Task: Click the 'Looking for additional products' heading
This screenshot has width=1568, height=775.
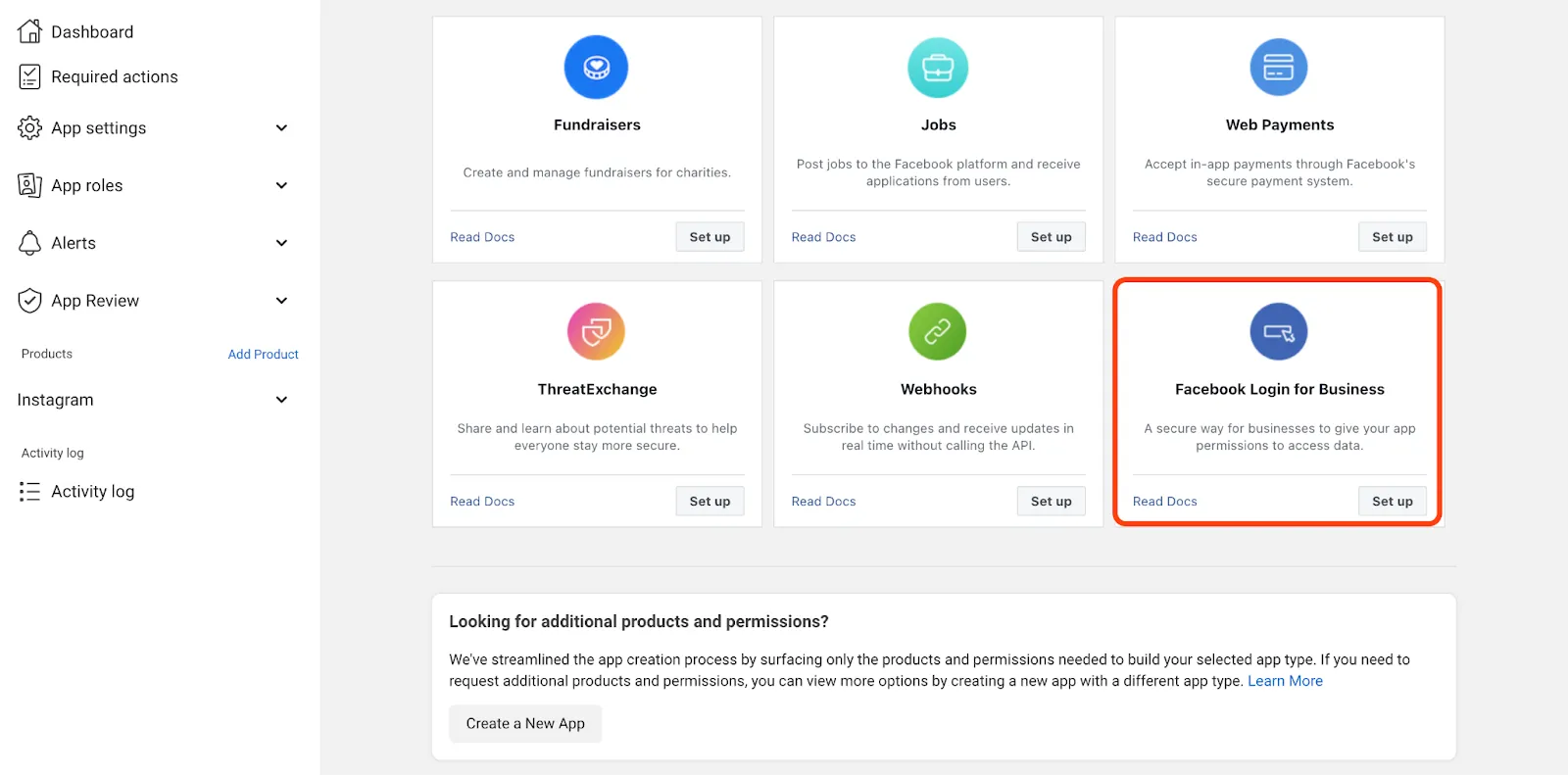Action: point(639,622)
